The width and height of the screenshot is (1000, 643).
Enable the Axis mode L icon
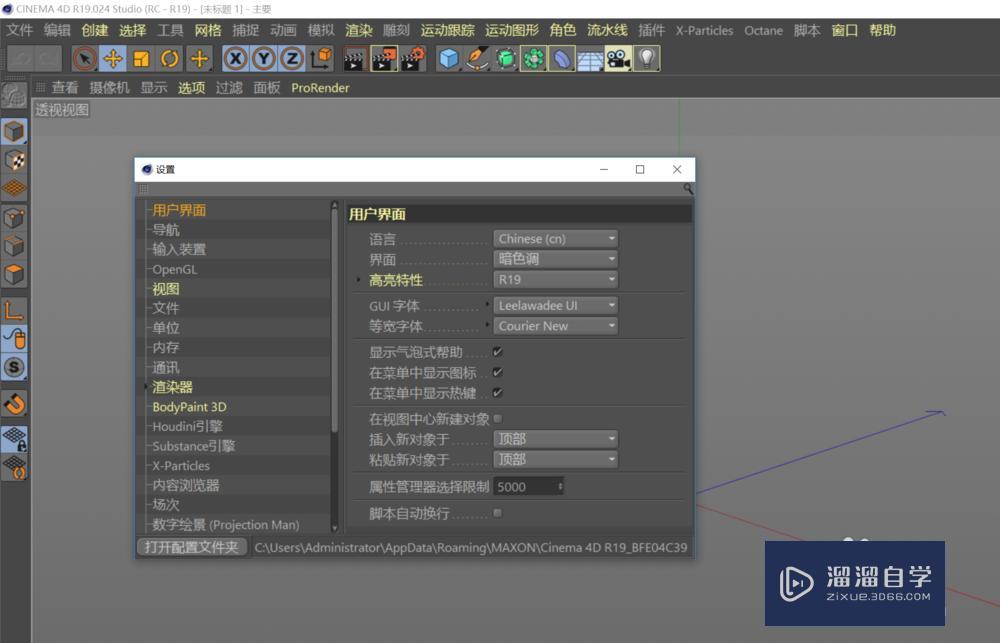click(x=14, y=310)
